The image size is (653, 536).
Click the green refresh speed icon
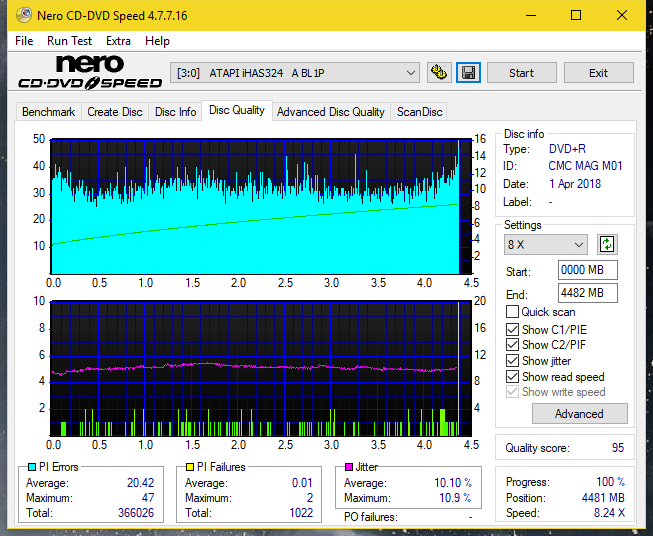pos(607,244)
